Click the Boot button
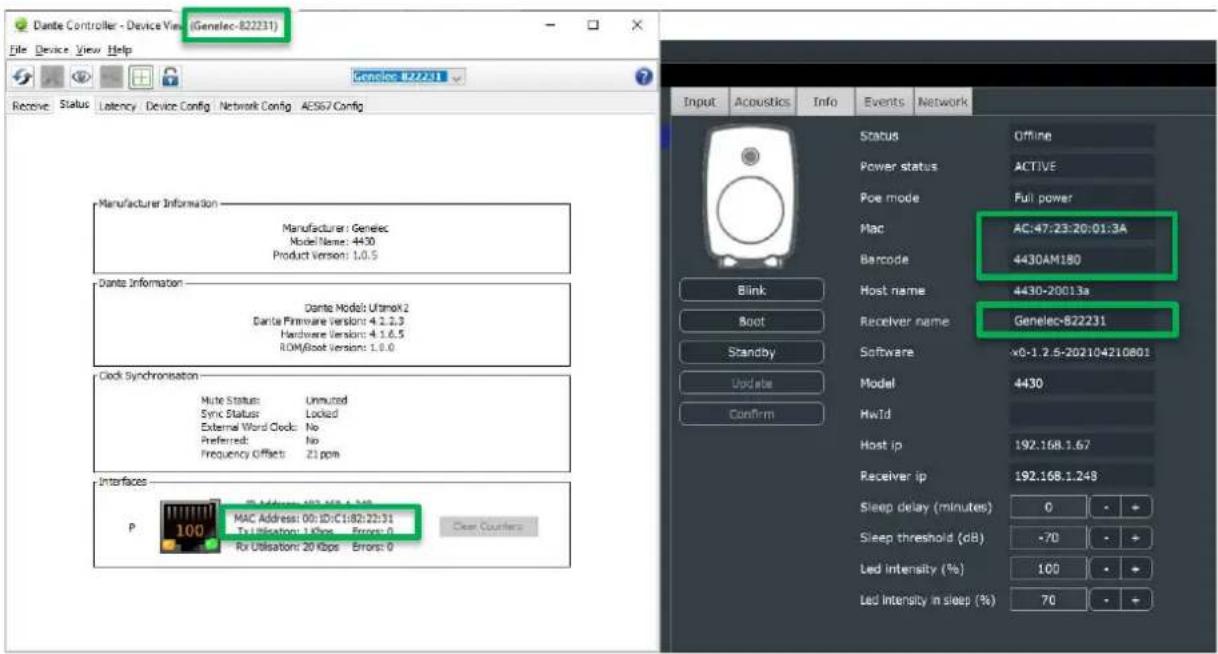1218x654 pixels. (x=752, y=322)
